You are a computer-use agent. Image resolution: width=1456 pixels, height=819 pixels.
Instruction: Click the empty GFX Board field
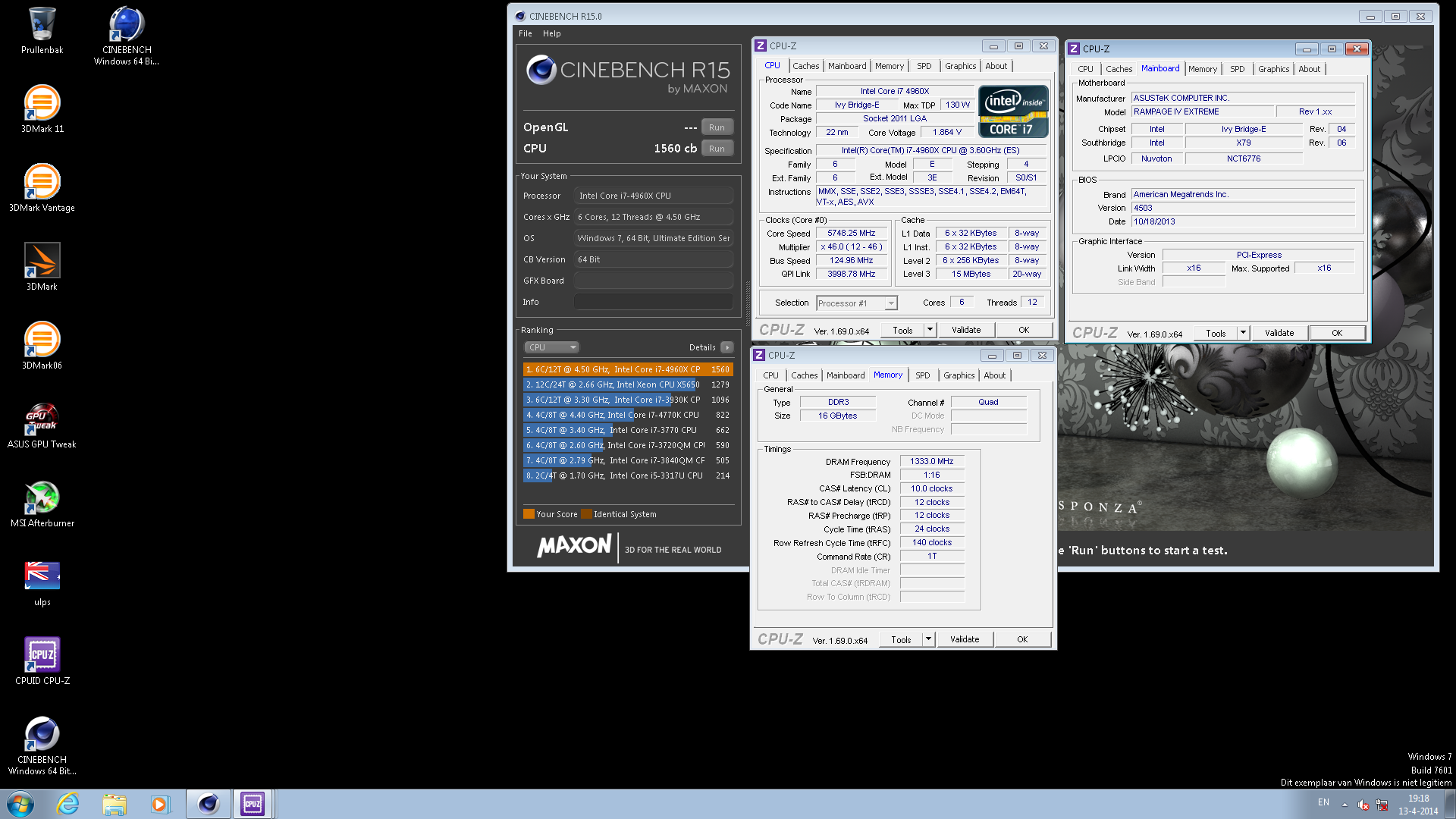pos(653,281)
